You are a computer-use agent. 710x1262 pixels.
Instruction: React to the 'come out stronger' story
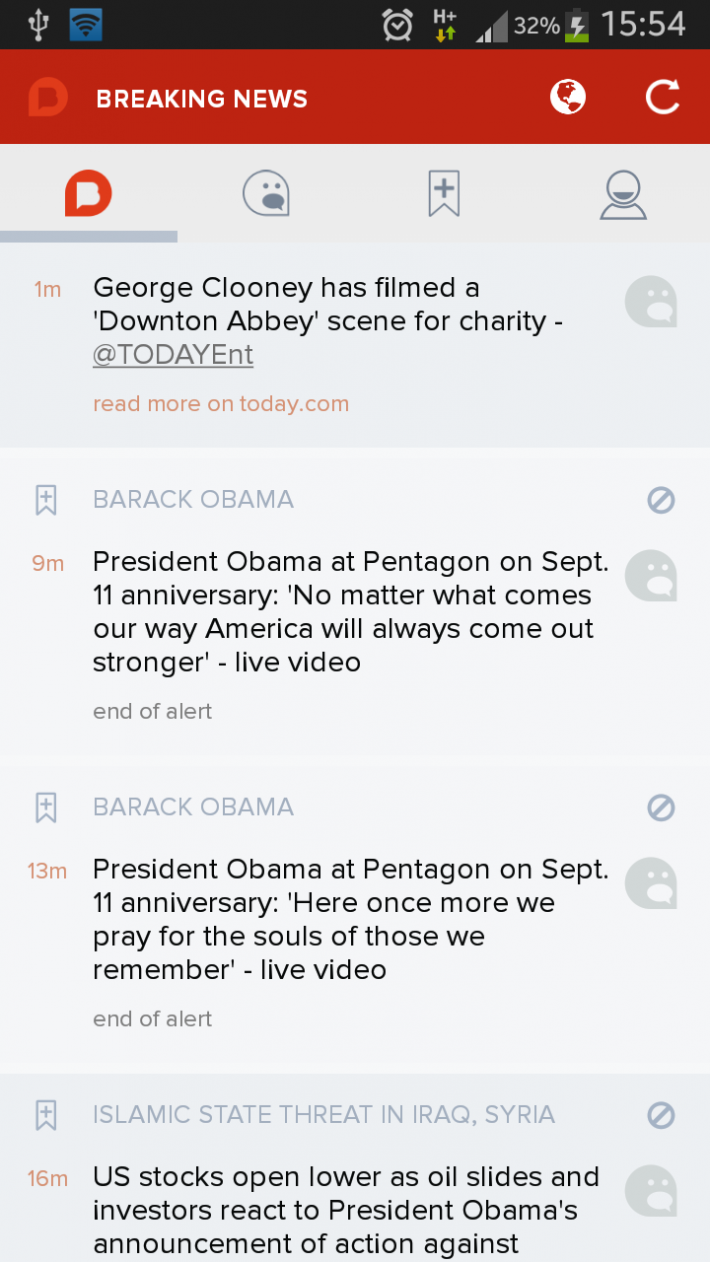(x=651, y=576)
